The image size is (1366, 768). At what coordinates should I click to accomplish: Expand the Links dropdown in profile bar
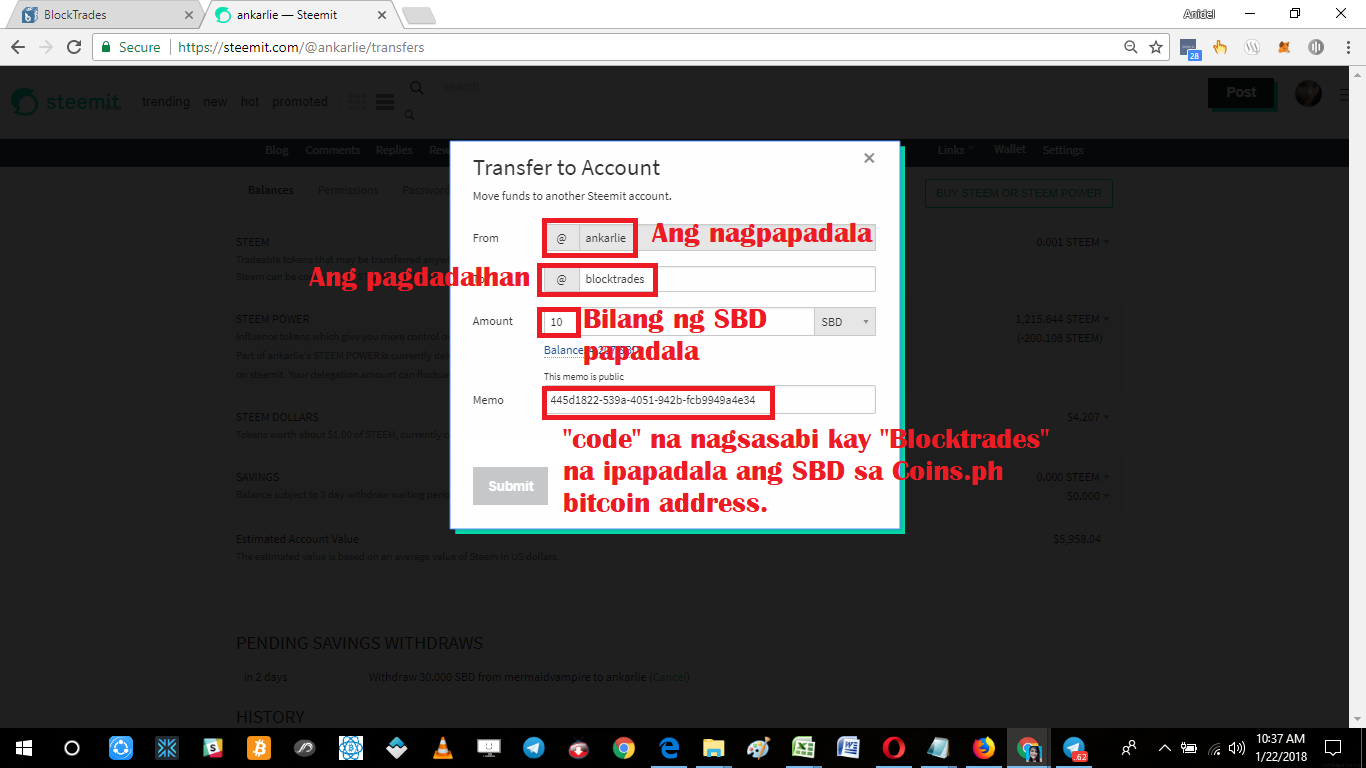coord(955,150)
